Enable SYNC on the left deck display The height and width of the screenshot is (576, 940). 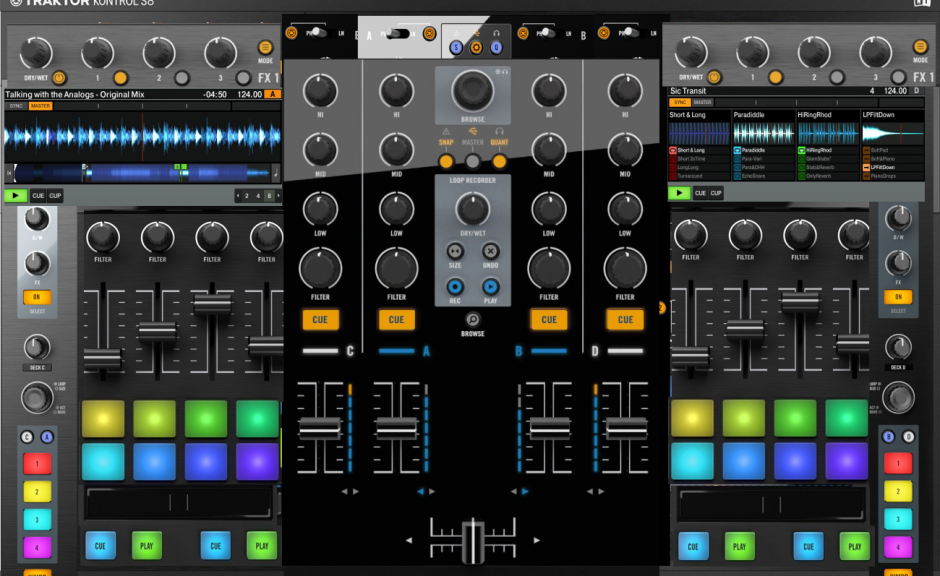coord(16,105)
